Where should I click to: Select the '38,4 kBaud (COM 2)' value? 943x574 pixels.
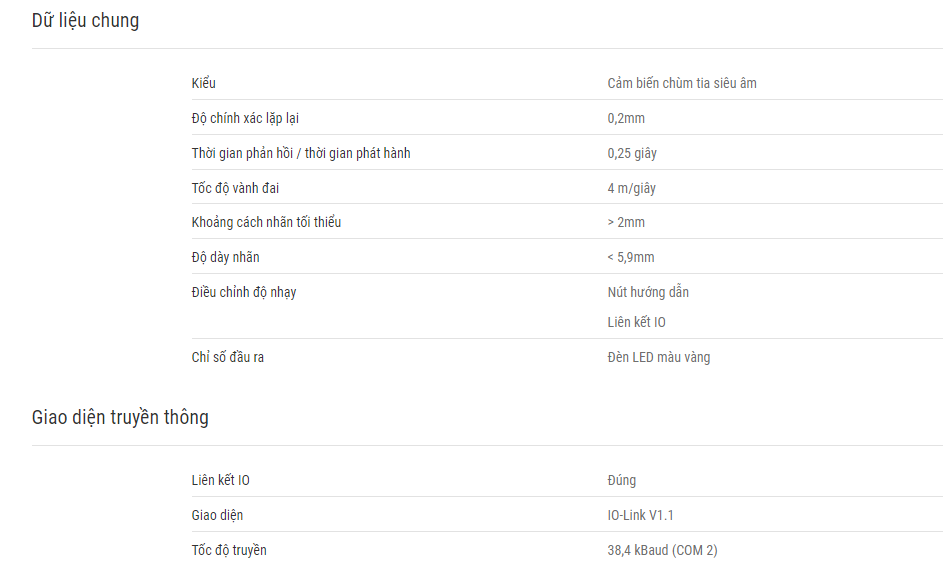point(662,551)
